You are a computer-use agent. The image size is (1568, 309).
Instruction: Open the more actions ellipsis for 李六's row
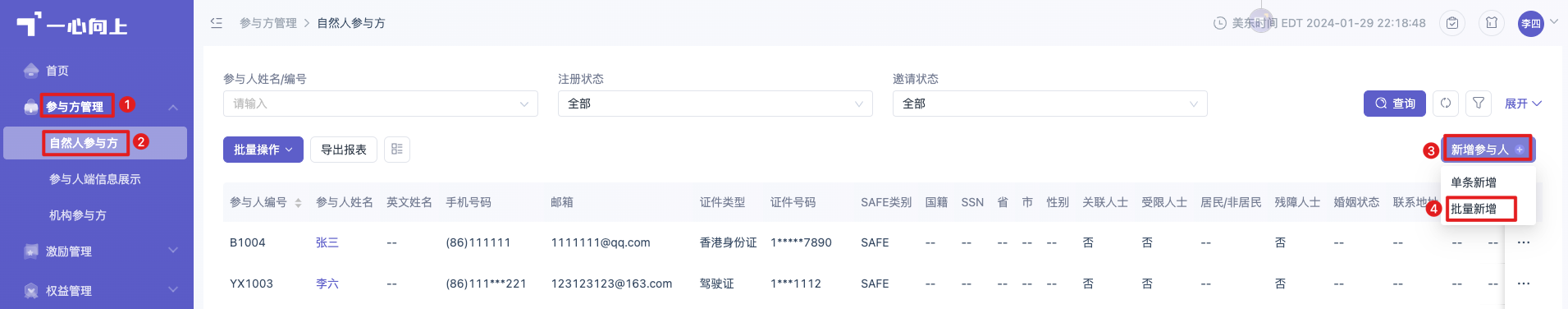(x=1524, y=284)
